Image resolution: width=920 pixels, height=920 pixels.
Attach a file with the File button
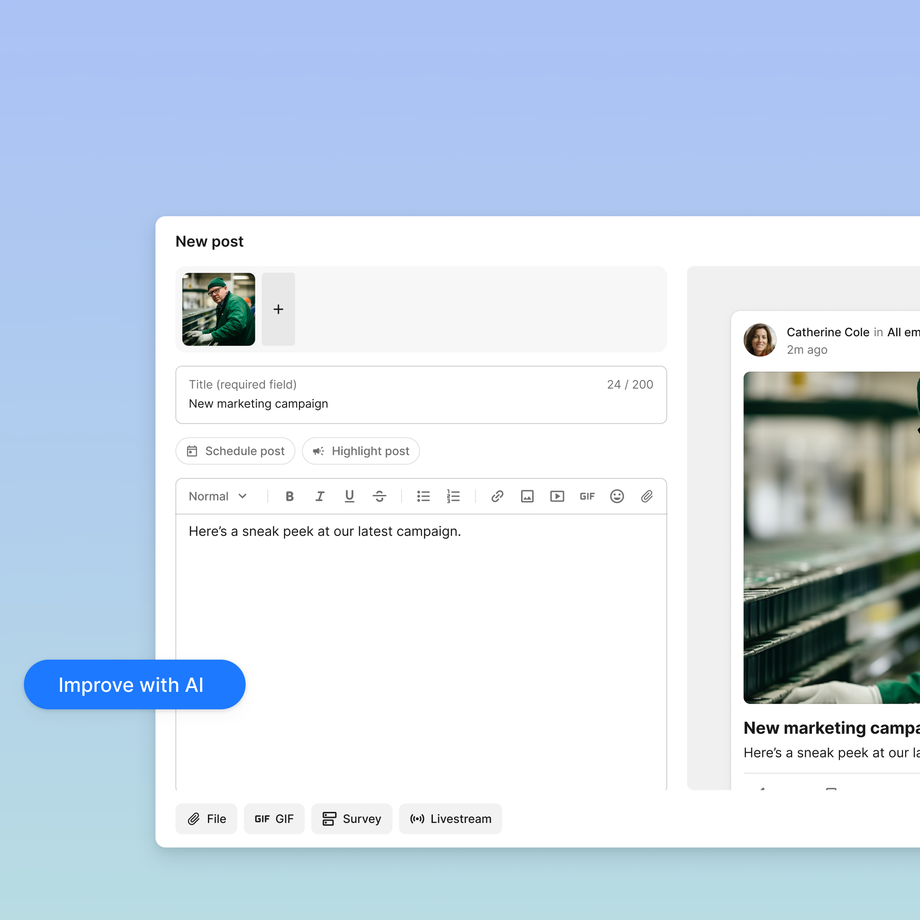click(206, 818)
